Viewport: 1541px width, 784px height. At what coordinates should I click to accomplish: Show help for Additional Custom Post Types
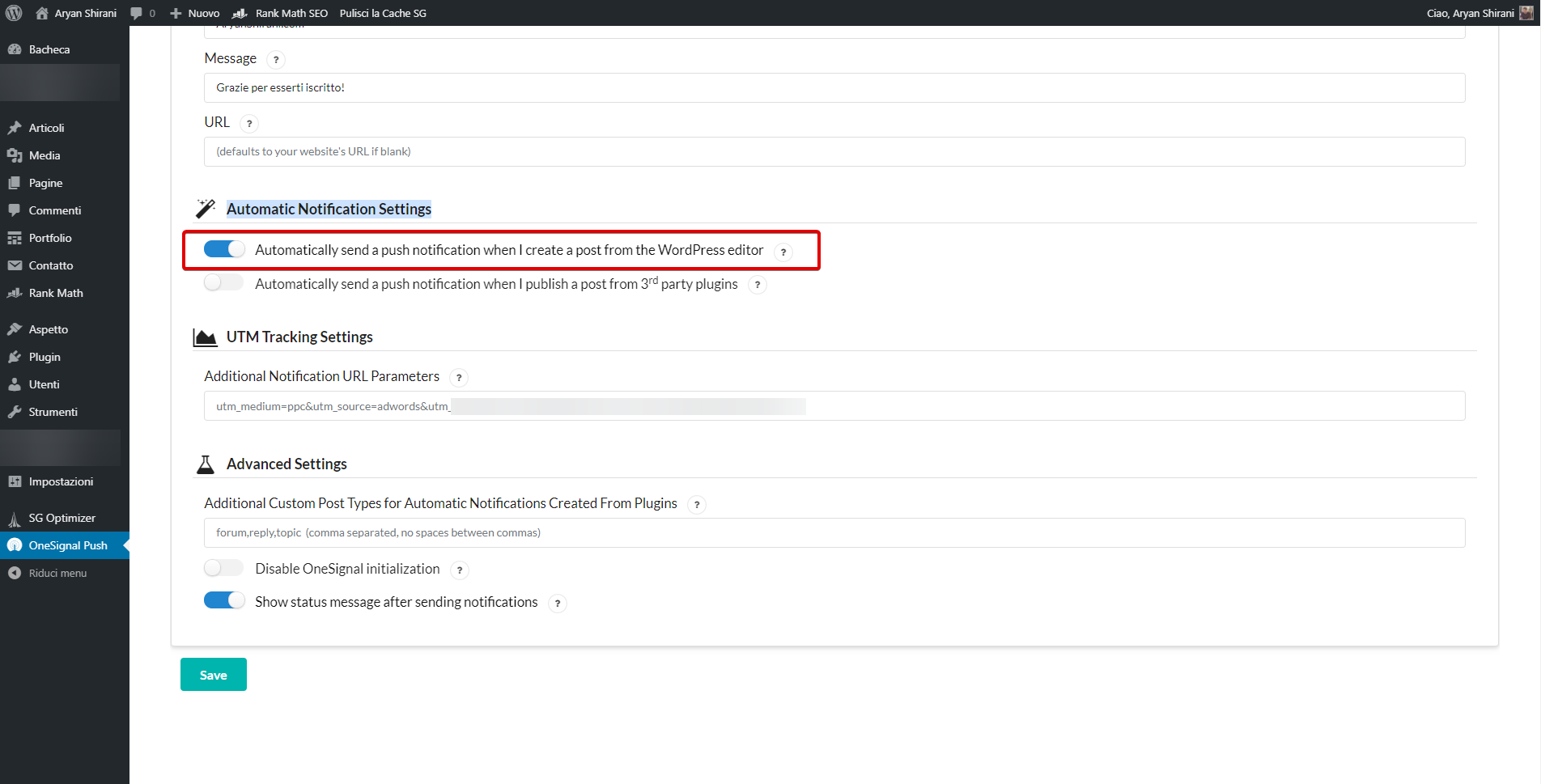click(x=697, y=505)
